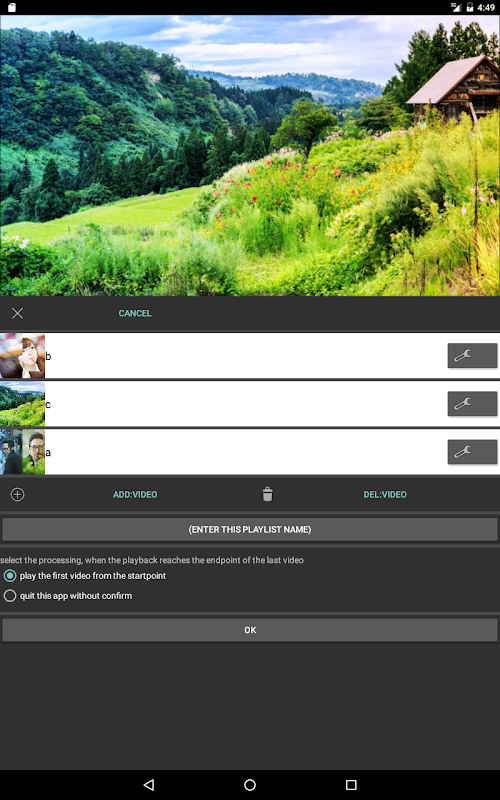Click the X close icon beside CANCEL
Viewport: 500px width, 800px height.
[x=17, y=313]
